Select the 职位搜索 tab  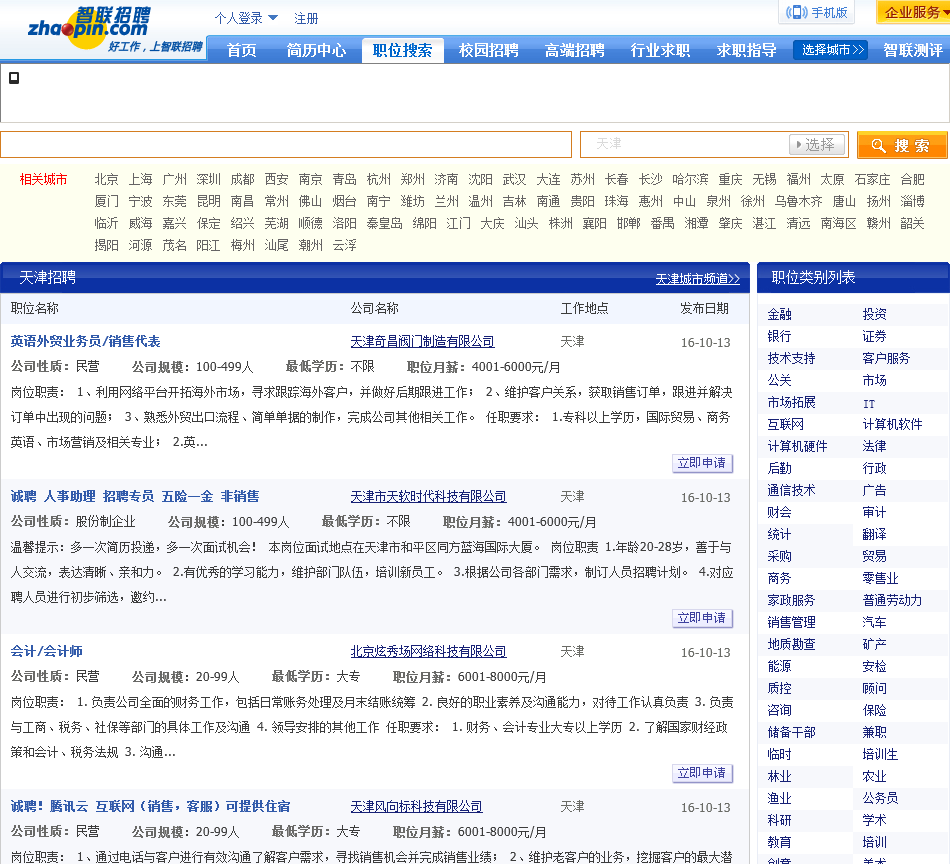point(402,50)
